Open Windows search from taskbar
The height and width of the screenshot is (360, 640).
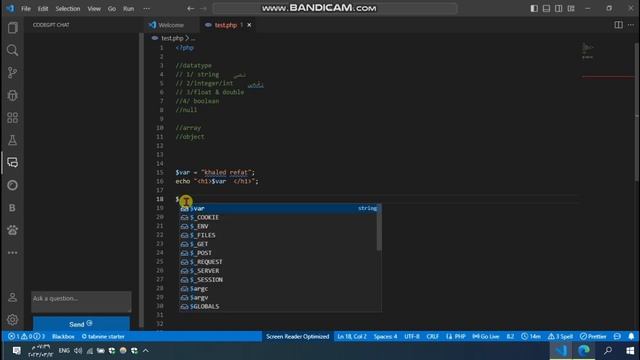608,351
